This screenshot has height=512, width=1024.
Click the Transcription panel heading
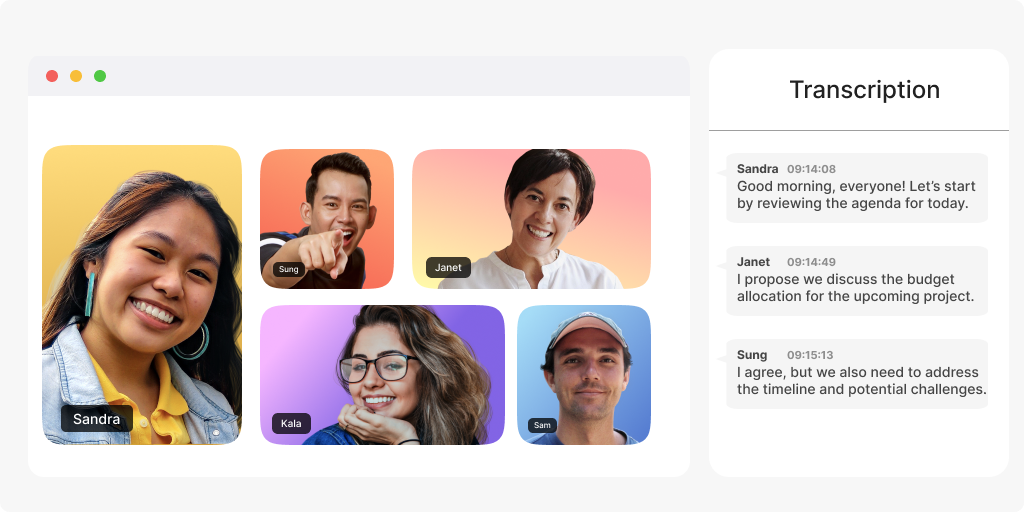coord(865,89)
